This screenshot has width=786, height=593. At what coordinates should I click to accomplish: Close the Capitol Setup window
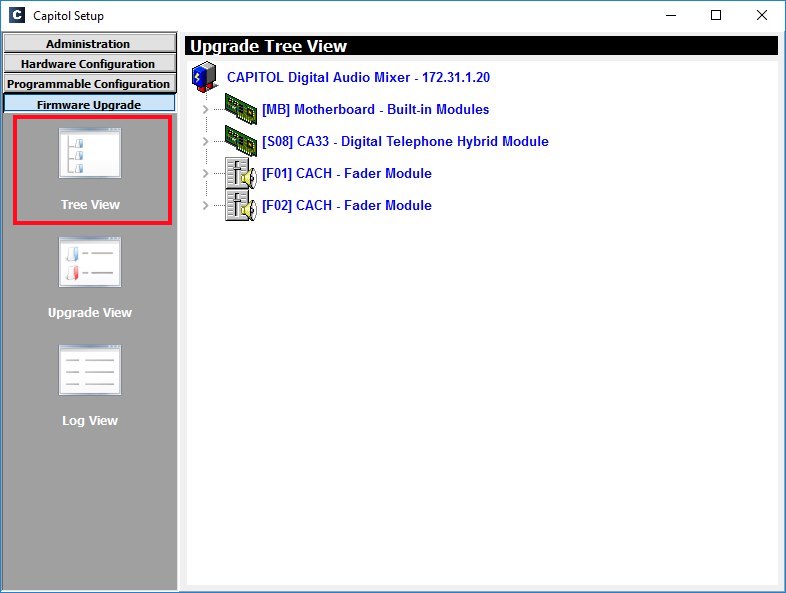[761, 15]
